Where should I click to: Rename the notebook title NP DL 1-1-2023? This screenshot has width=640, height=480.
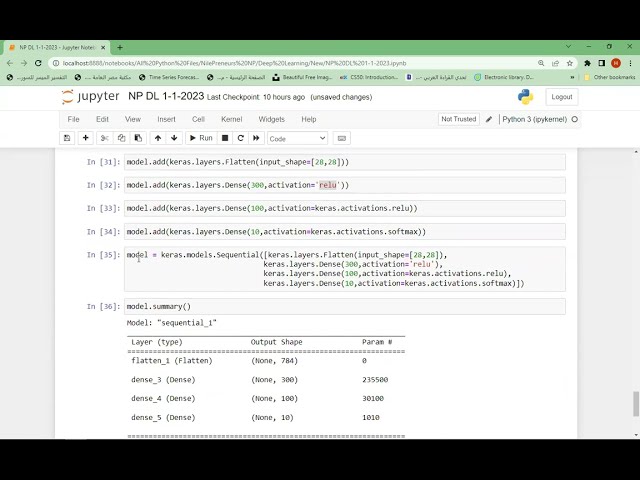pyautogui.click(x=166, y=96)
